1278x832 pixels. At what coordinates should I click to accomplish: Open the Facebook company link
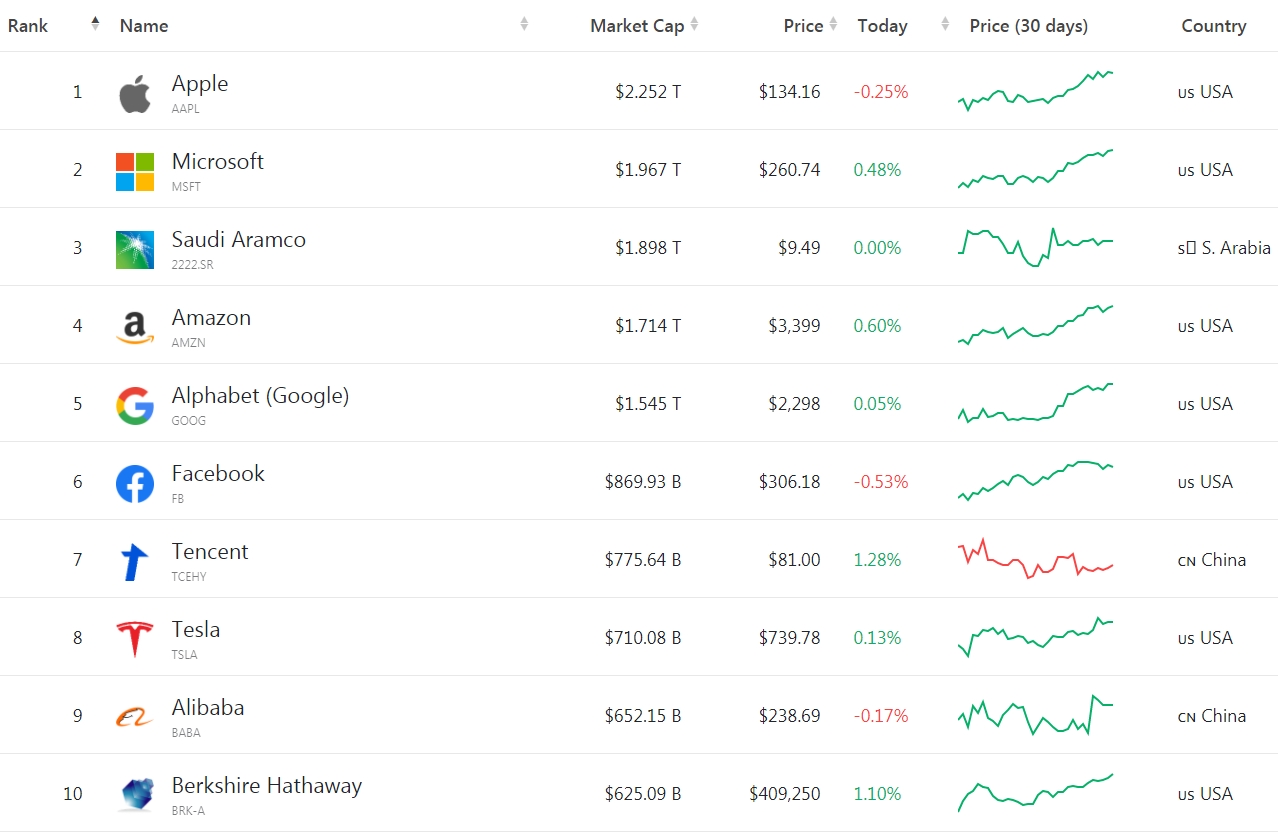(218, 473)
